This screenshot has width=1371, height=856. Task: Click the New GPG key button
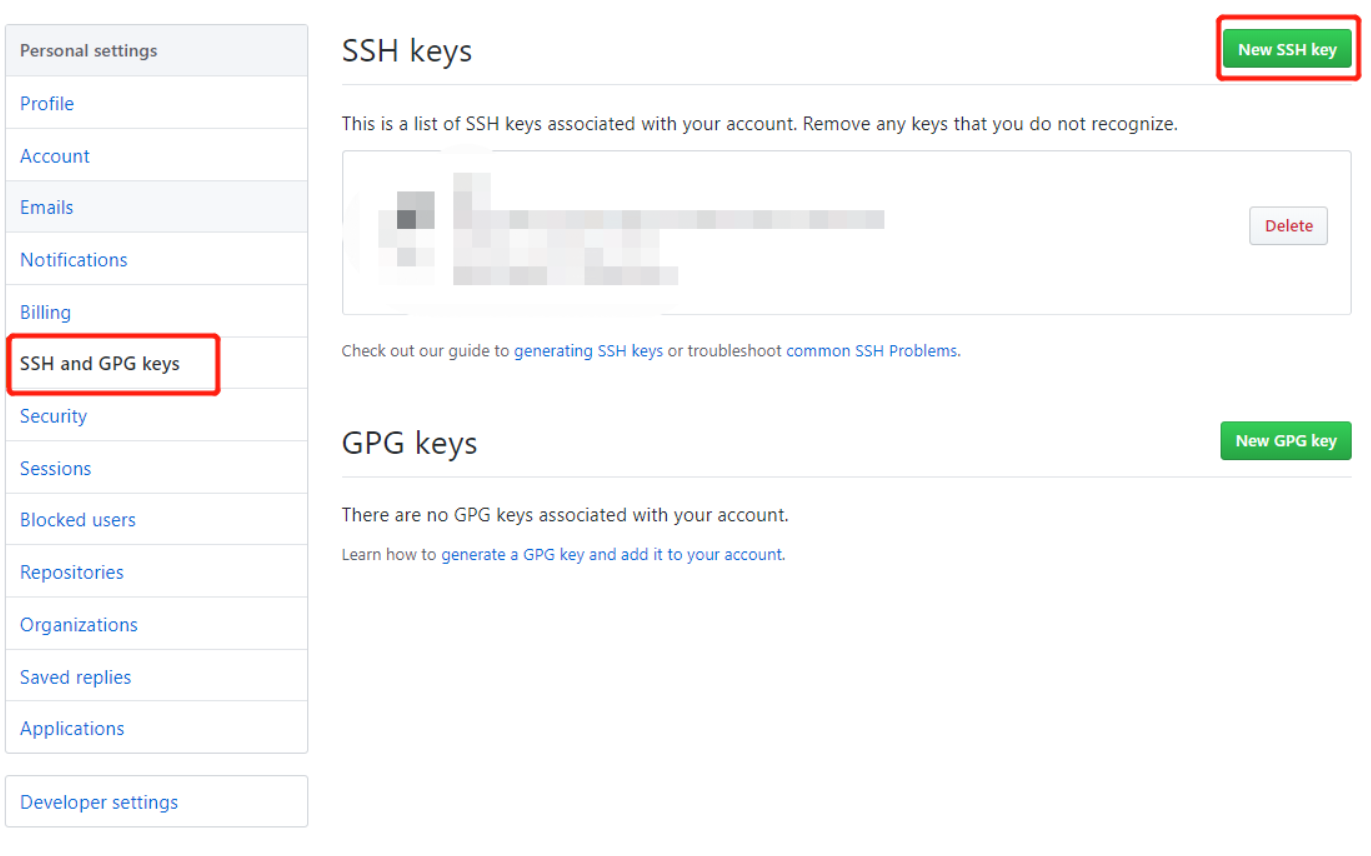pyautogui.click(x=1285, y=441)
